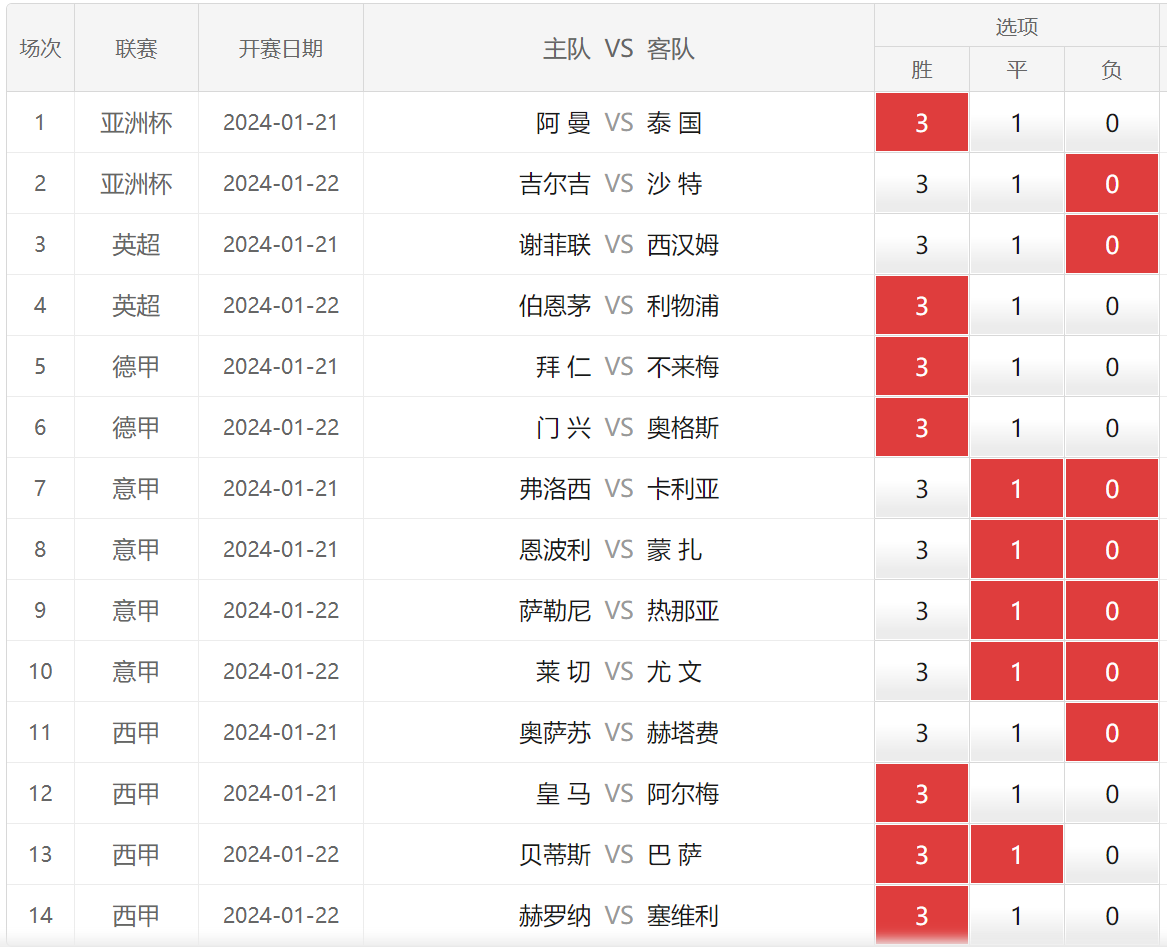Deselect win option 3 for 赫罗纳 VS 塞维利
1167x951 pixels.
point(921,915)
